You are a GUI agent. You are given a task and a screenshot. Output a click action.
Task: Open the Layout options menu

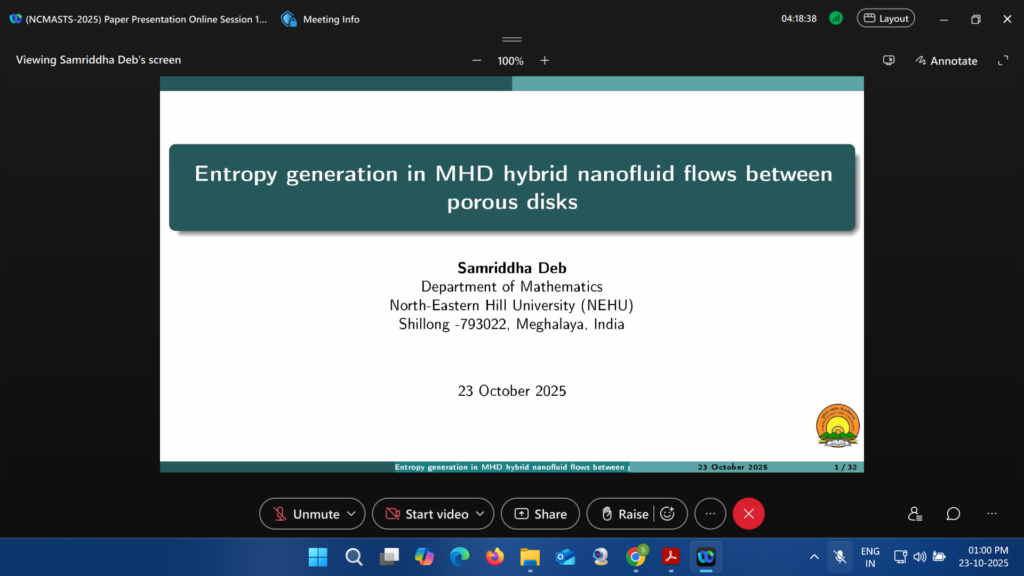pyautogui.click(x=885, y=18)
